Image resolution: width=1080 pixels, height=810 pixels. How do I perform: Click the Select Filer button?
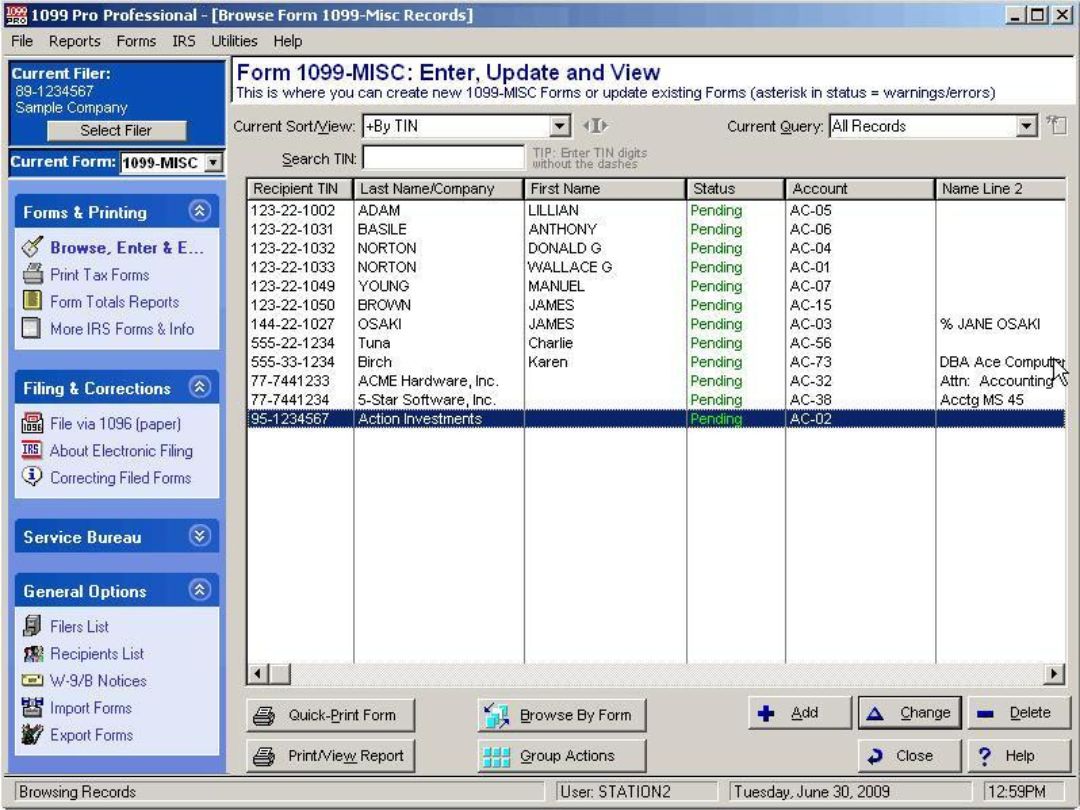tap(116, 130)
